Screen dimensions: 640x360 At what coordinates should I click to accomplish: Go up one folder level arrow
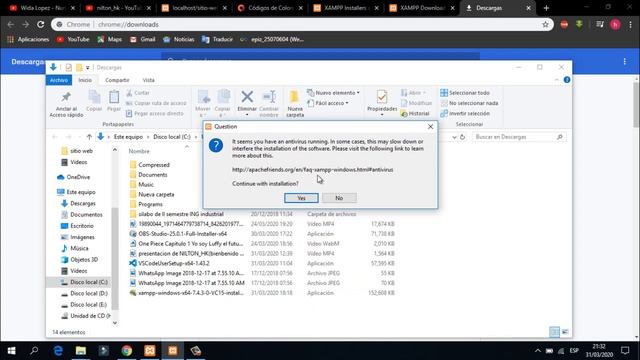coord(89,137)
